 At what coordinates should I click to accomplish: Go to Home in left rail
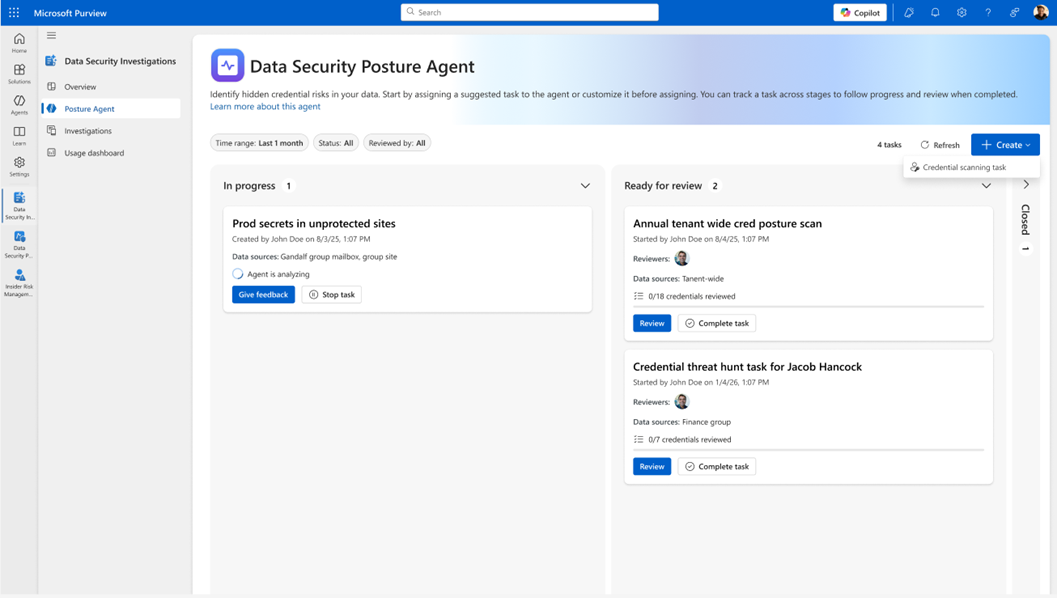[x=19, y=43]
